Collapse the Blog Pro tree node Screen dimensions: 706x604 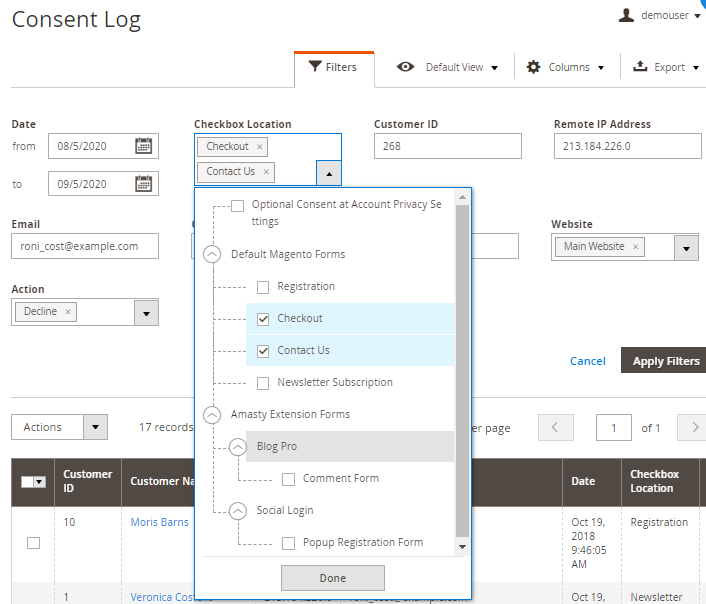point(238,447)
